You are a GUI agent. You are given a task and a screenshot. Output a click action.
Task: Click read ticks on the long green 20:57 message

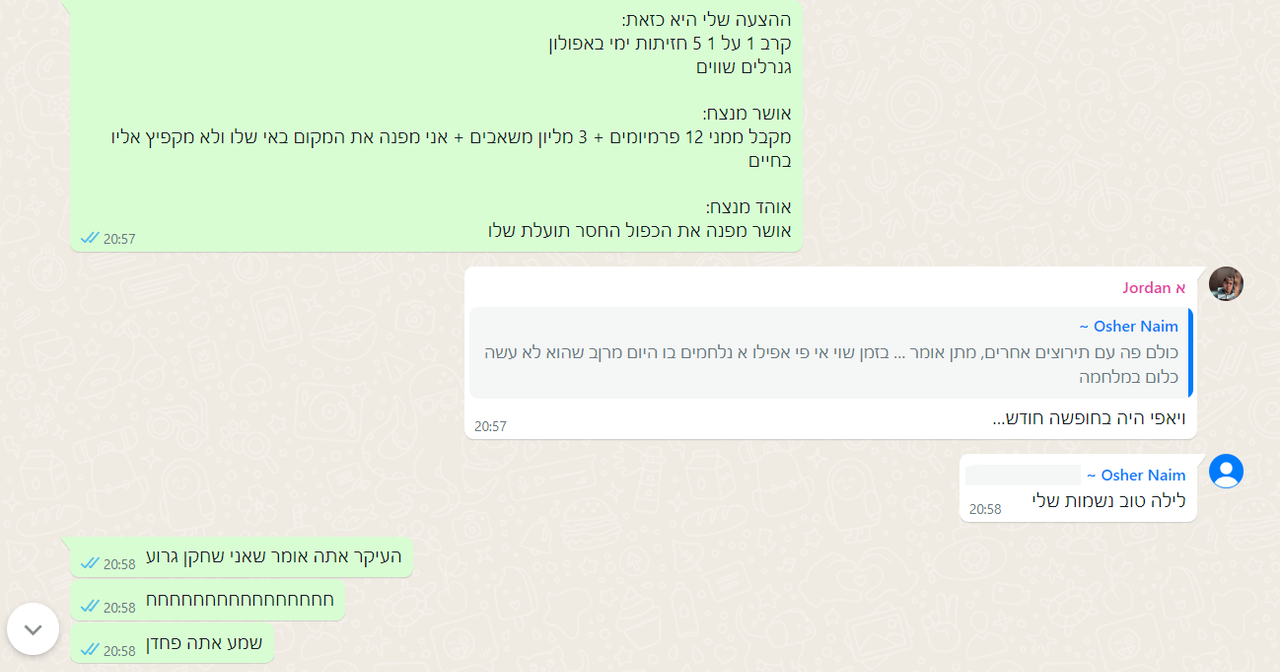(90, 238)
